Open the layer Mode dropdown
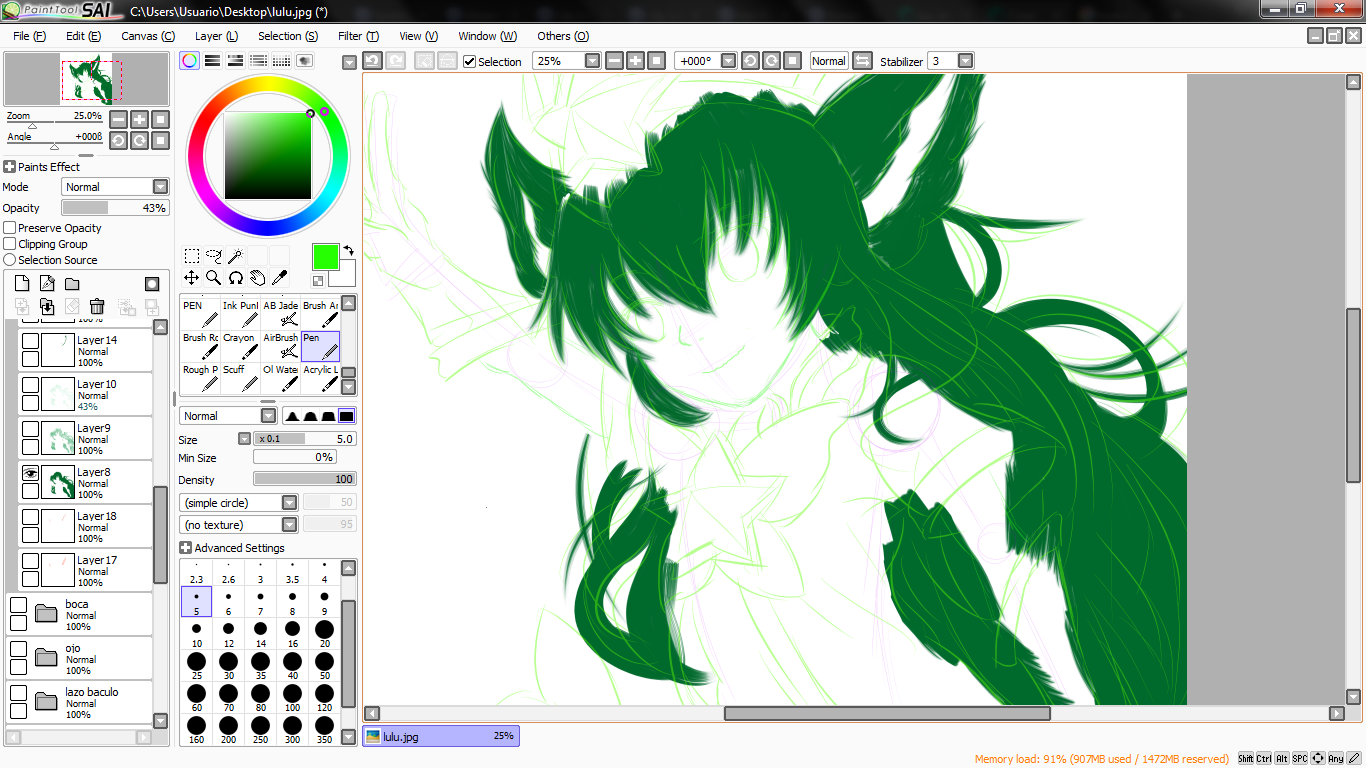 pyautogui.click(x=116, y=187)
